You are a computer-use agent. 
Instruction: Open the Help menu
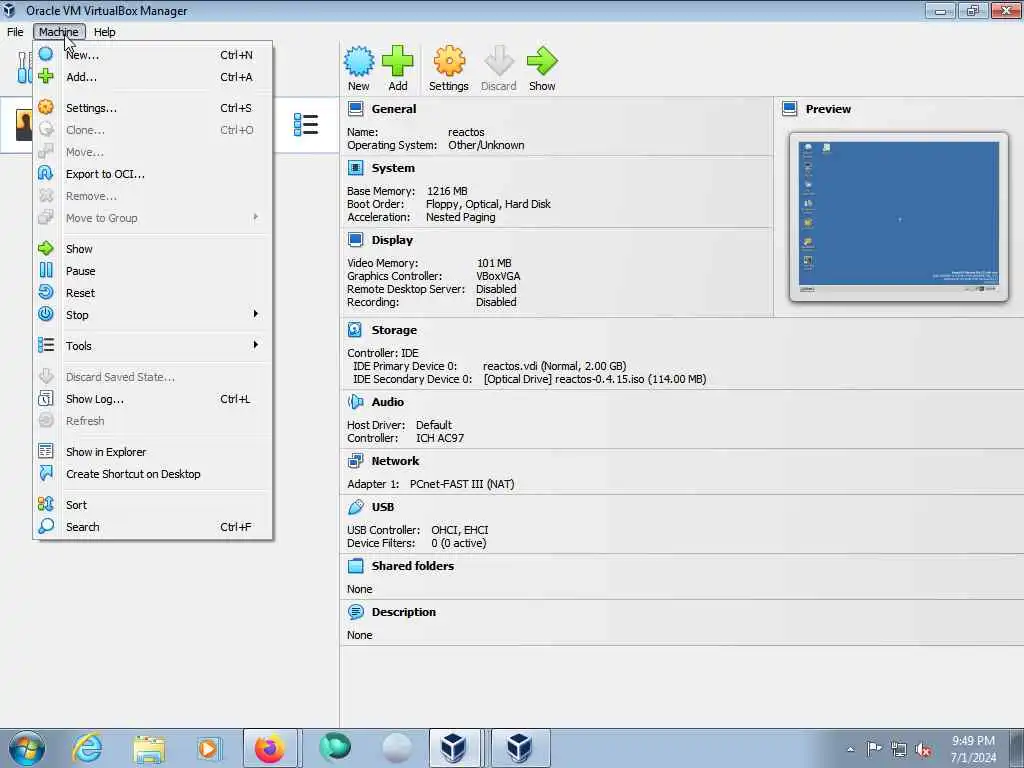pos(104,31)
